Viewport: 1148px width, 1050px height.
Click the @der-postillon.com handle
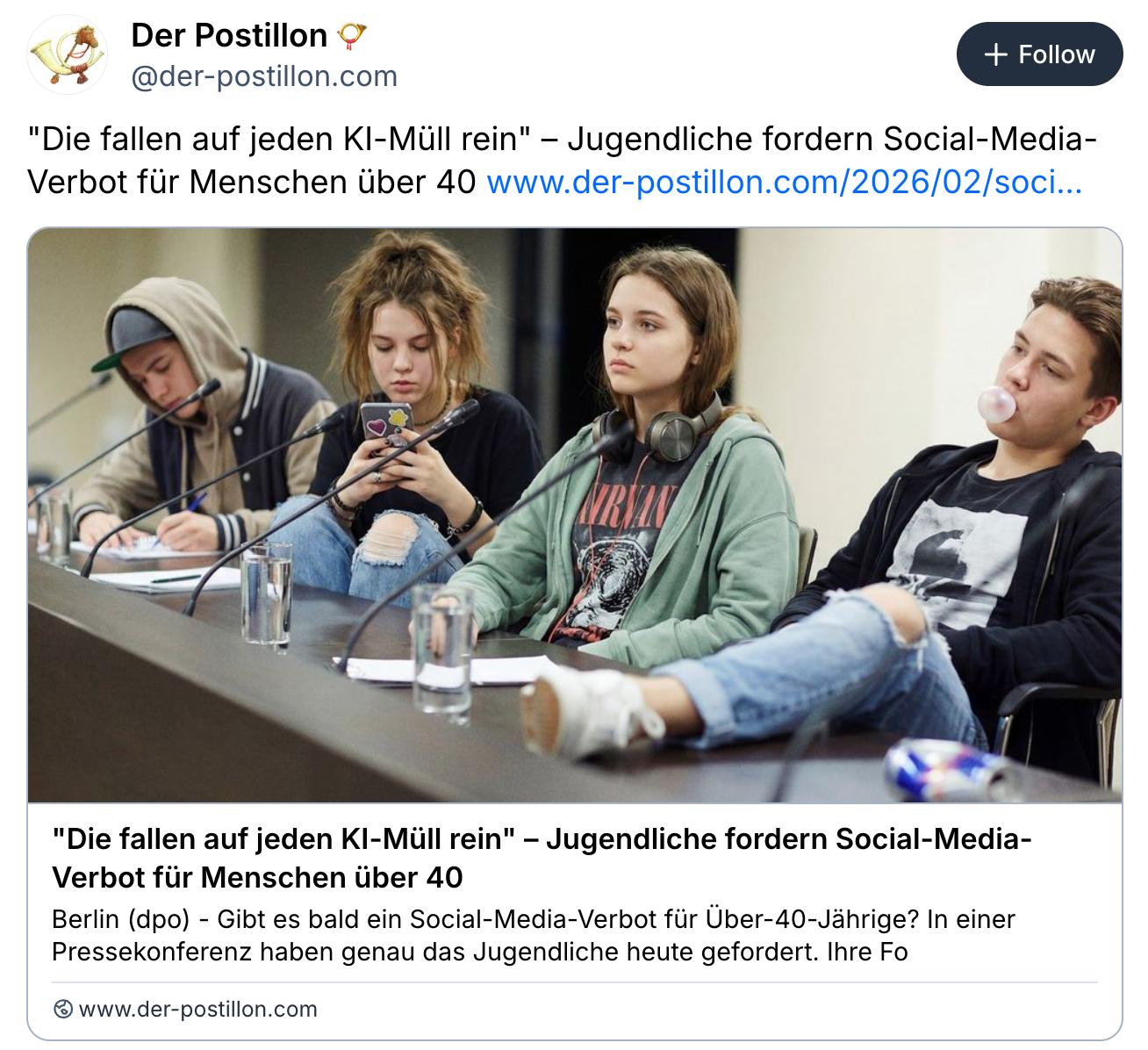[x=264, y=76]
